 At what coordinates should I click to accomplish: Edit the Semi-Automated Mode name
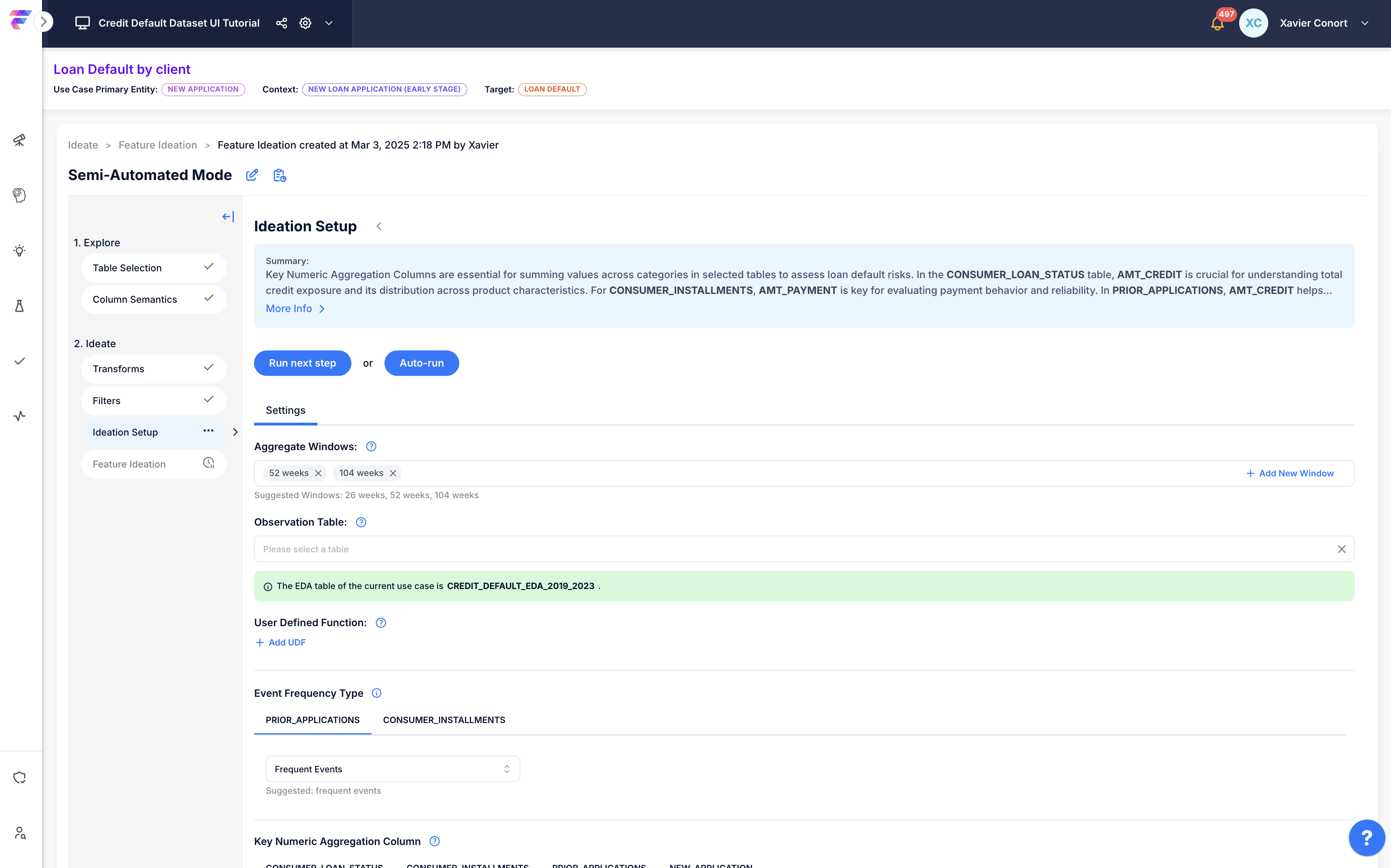[252, 175]
